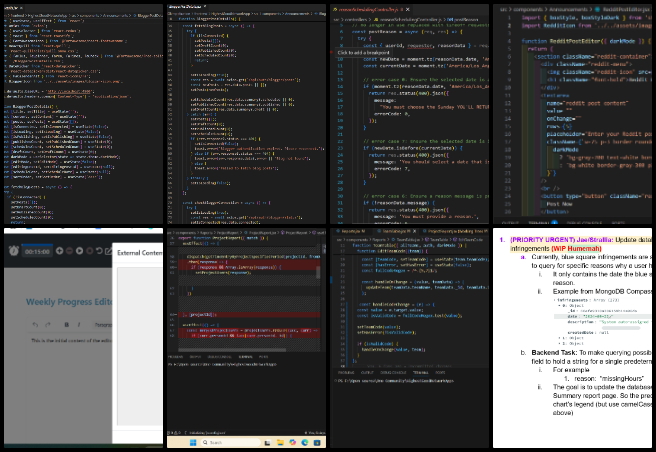Open the "components" breadcrumb in RedditPostEditor window
This screenshot has width=656, height=452.
pos(528,9)
